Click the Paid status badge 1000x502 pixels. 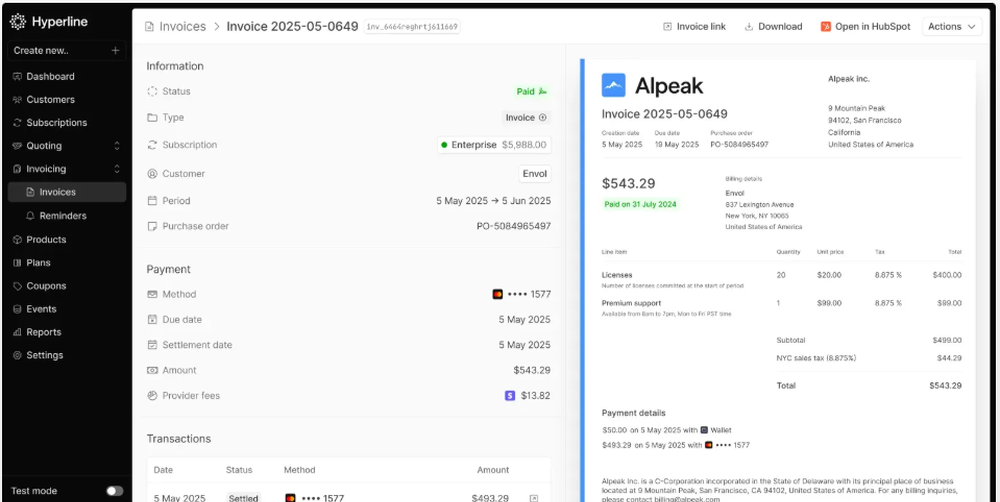click(x=531, y=91)
